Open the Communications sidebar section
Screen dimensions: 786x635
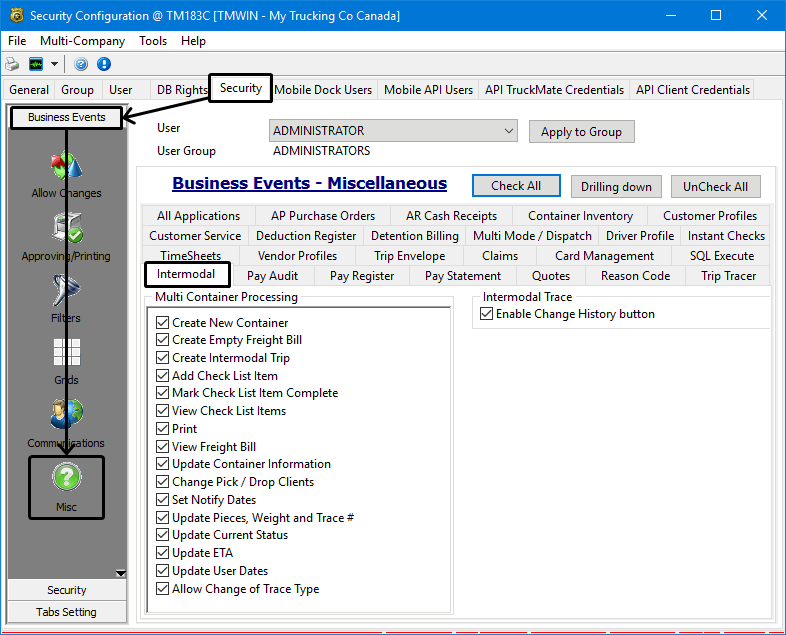pyautogui.click(x=66, y=416)
